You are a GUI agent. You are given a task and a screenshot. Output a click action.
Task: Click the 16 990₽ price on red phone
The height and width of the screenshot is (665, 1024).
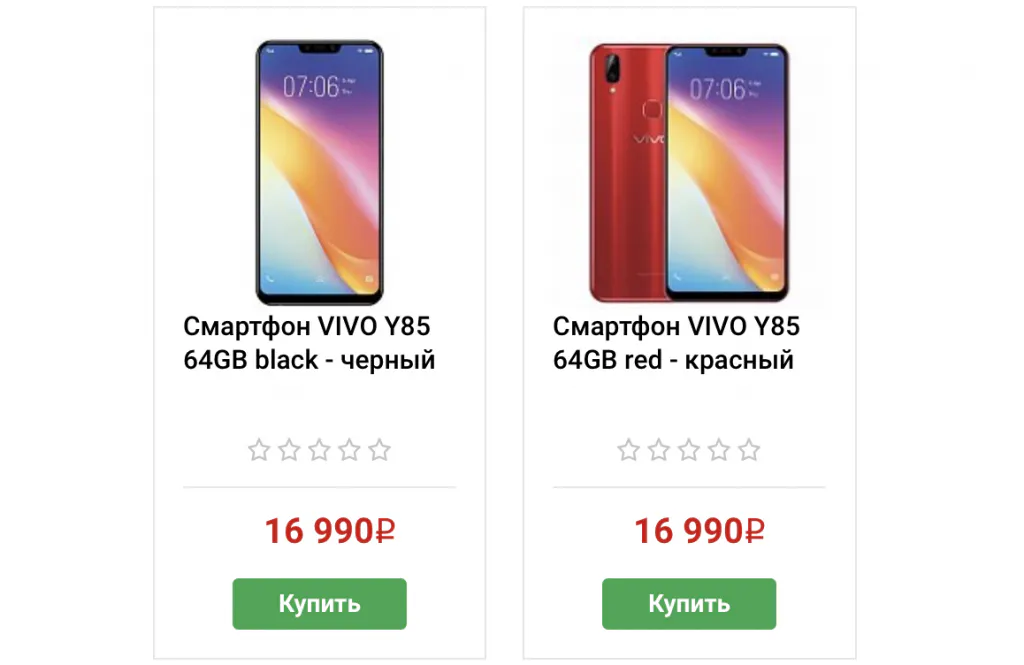(699, 530)
